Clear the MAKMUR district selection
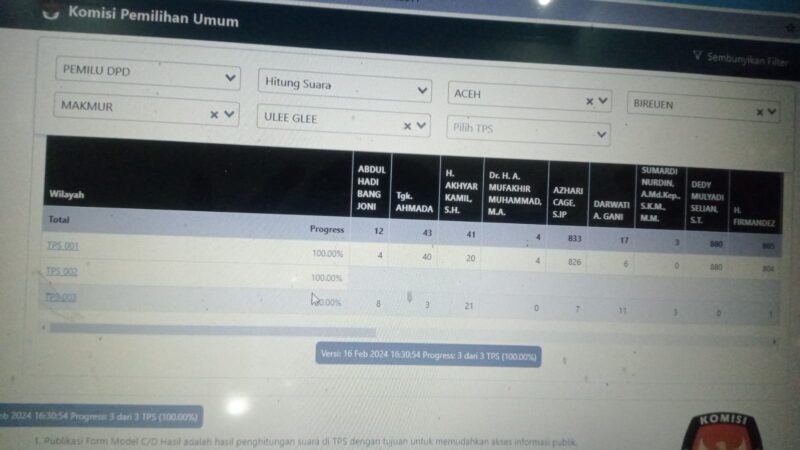The height and width of the screenshot is (450, 800). tap(214, 115)
